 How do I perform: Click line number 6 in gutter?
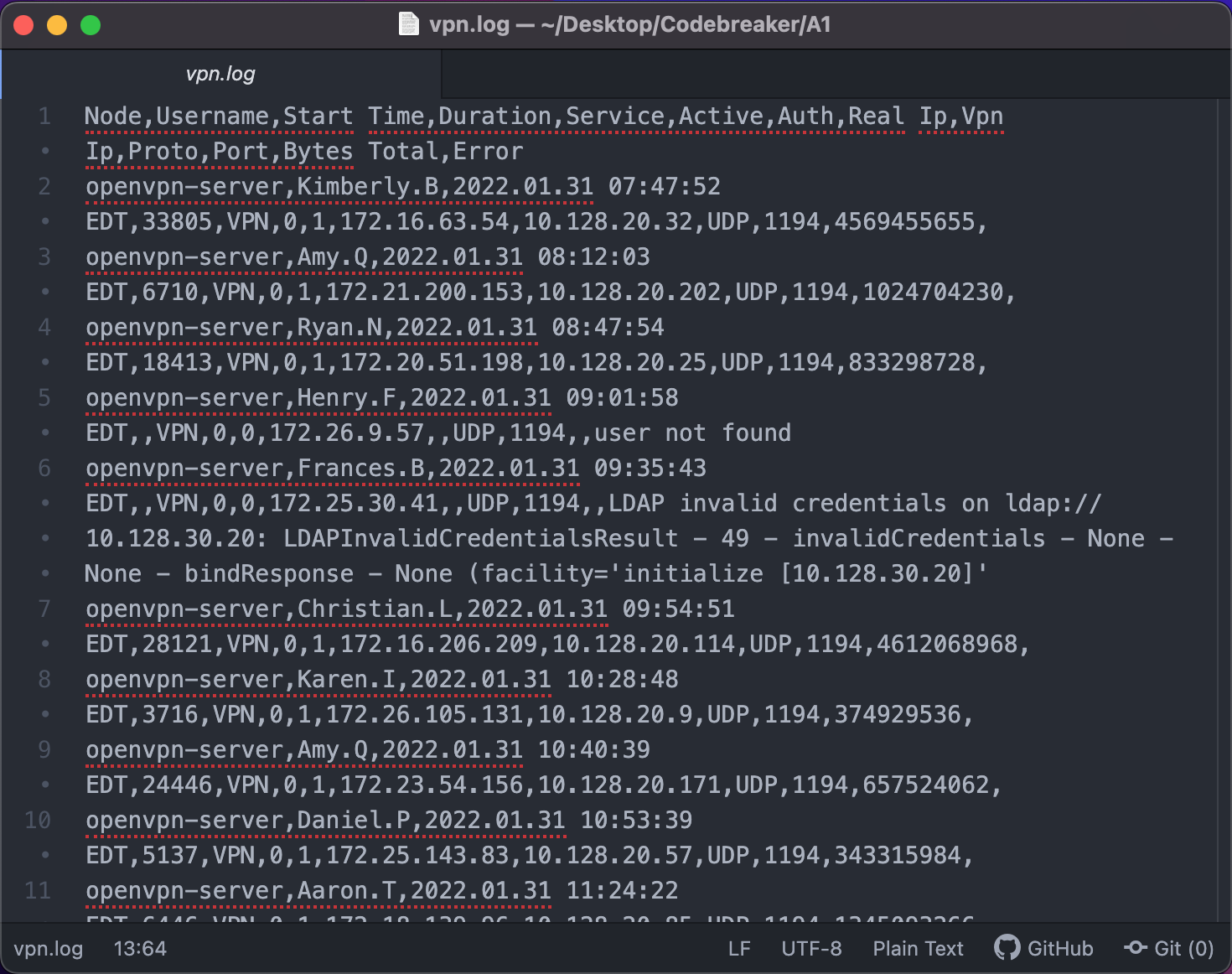44,468
